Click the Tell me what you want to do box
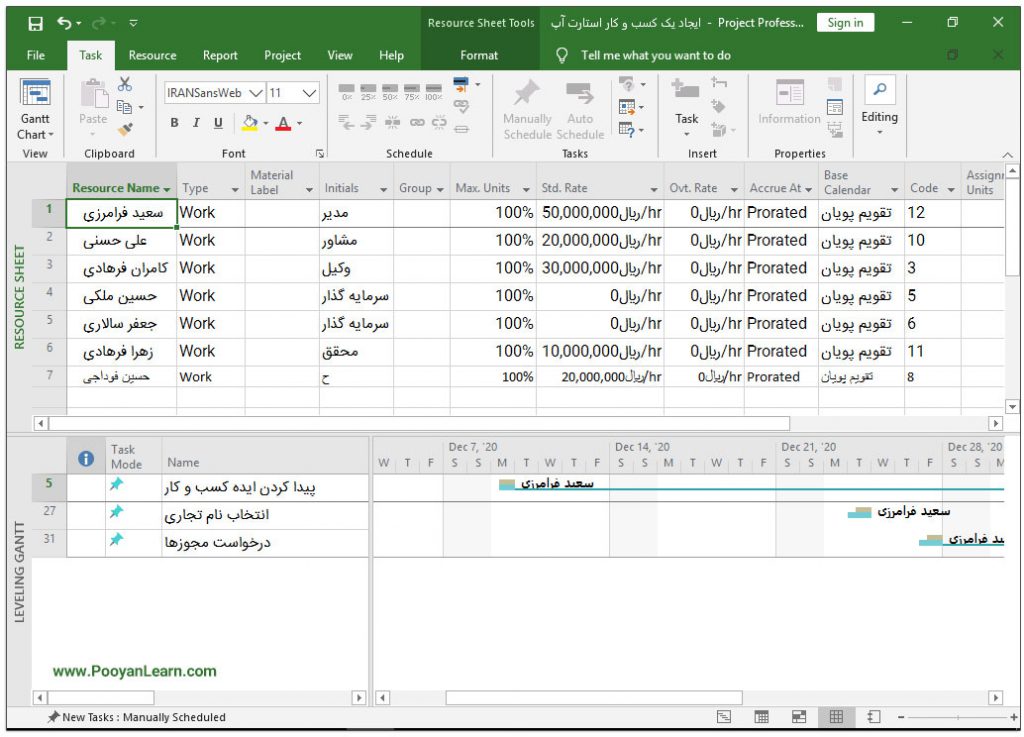The width and height of the screenshot is (1024, 737). tap(656, 55)
